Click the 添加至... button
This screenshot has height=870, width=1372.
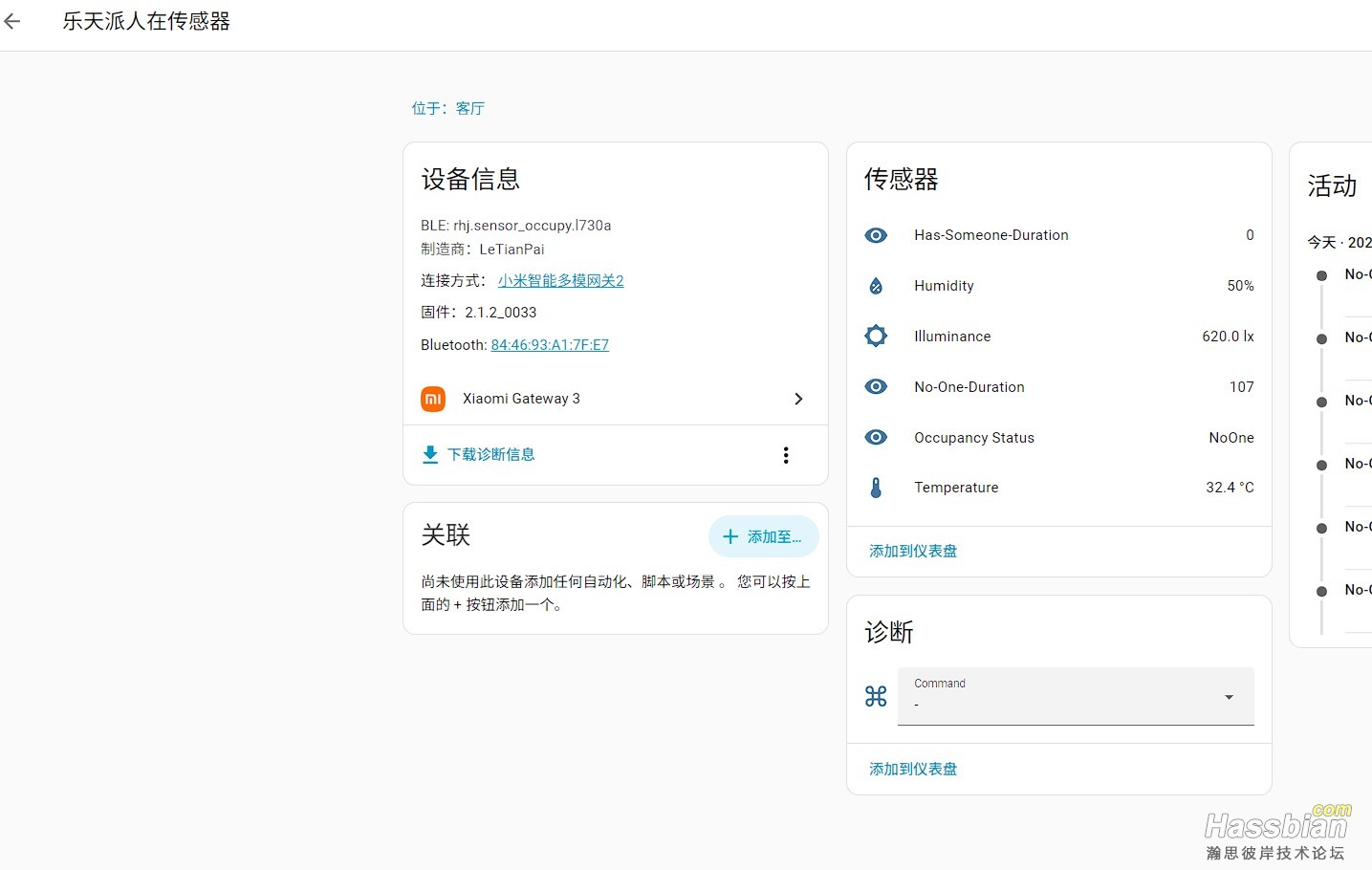click(763, 537)
